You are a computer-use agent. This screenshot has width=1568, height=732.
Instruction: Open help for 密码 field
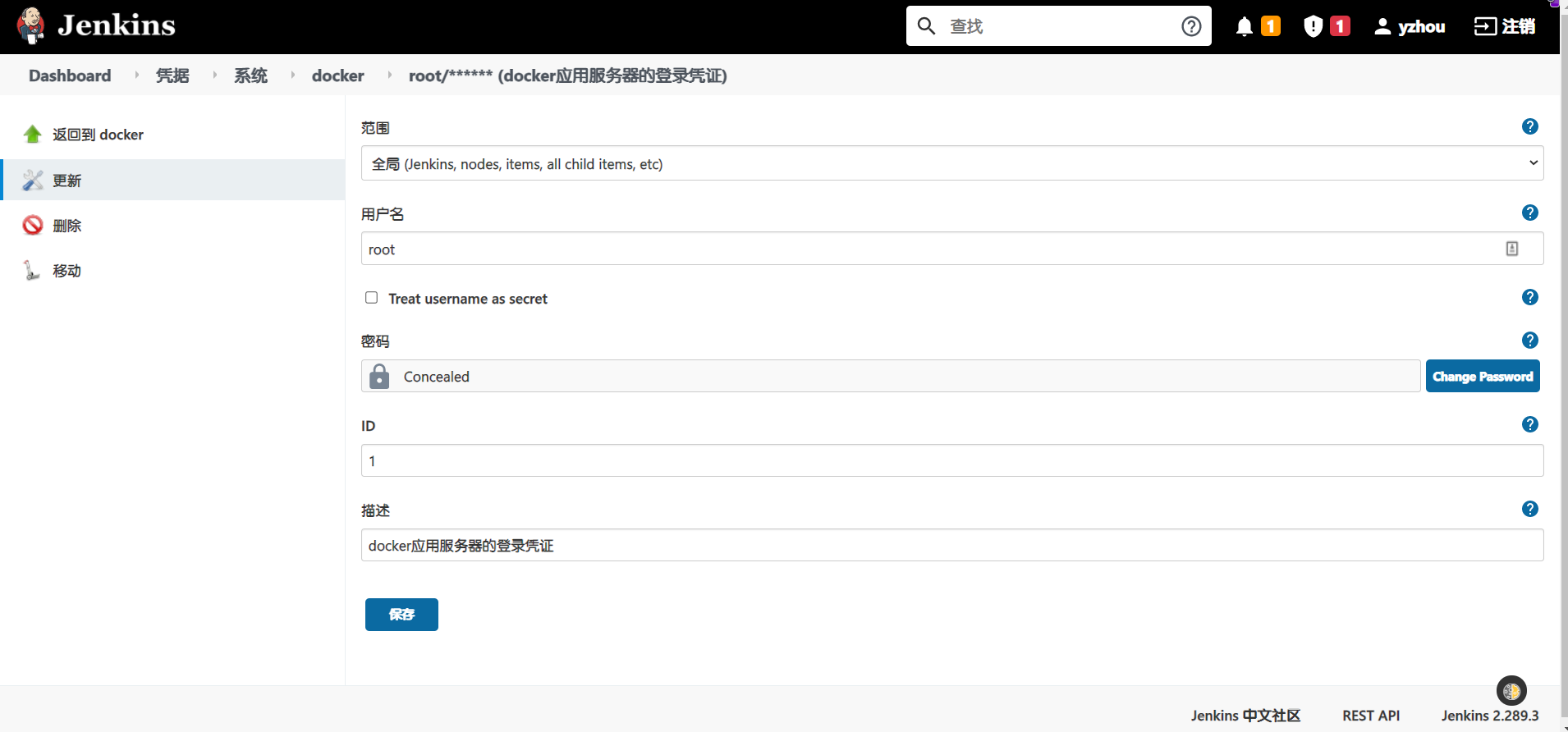pos(1530,340)
